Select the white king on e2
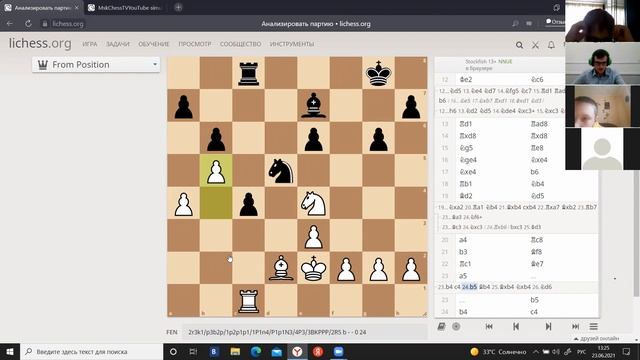This screenshot has height=360, width=640. coord(313,268)
